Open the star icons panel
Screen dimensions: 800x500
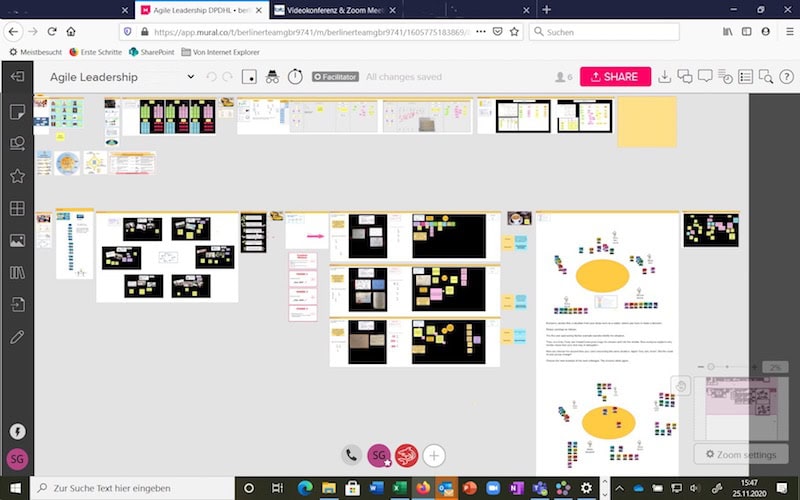17,176
